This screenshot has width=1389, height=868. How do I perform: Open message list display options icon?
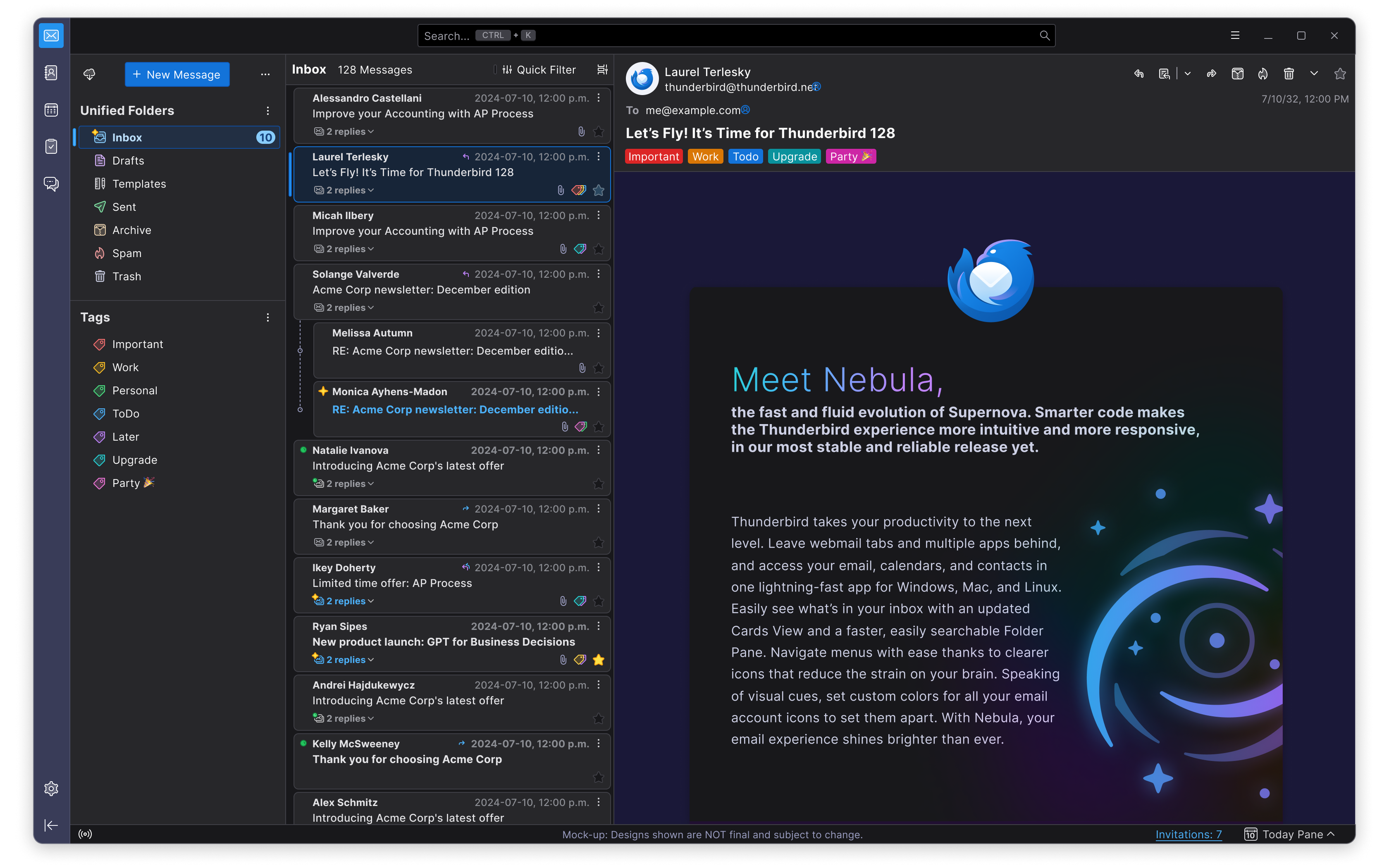click(602, 69)
